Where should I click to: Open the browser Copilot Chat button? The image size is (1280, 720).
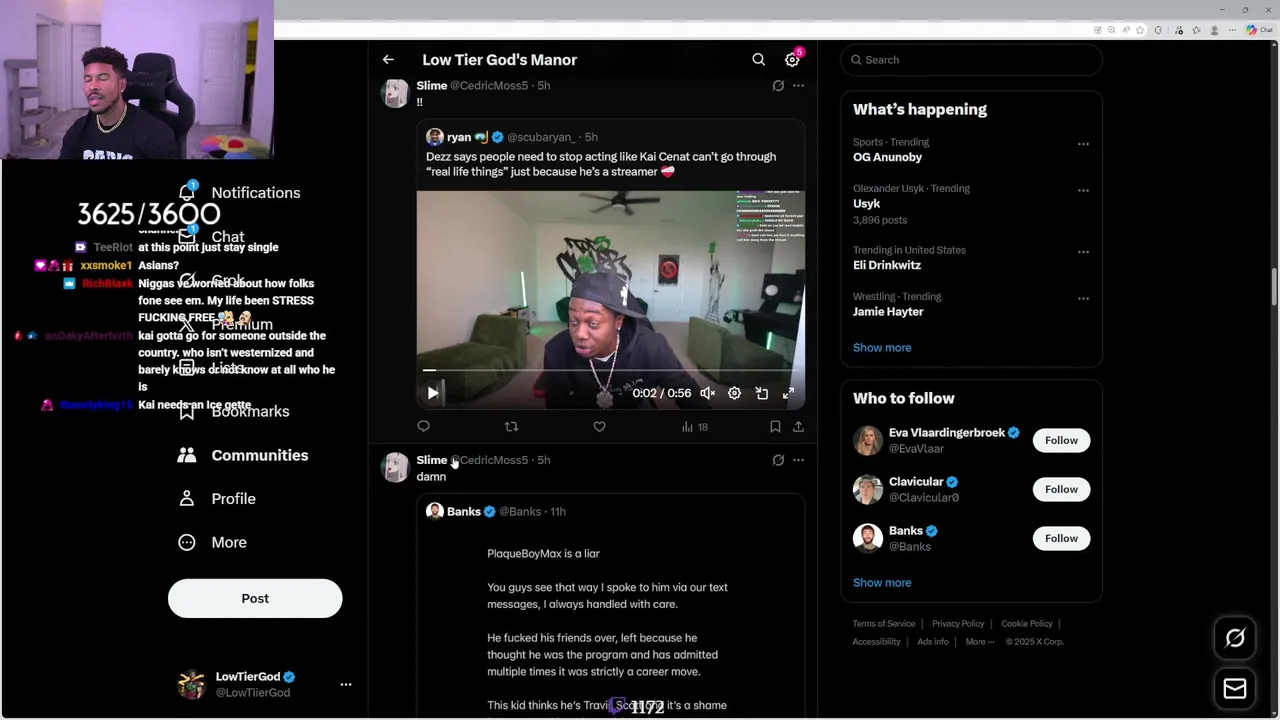point(1260,30)
